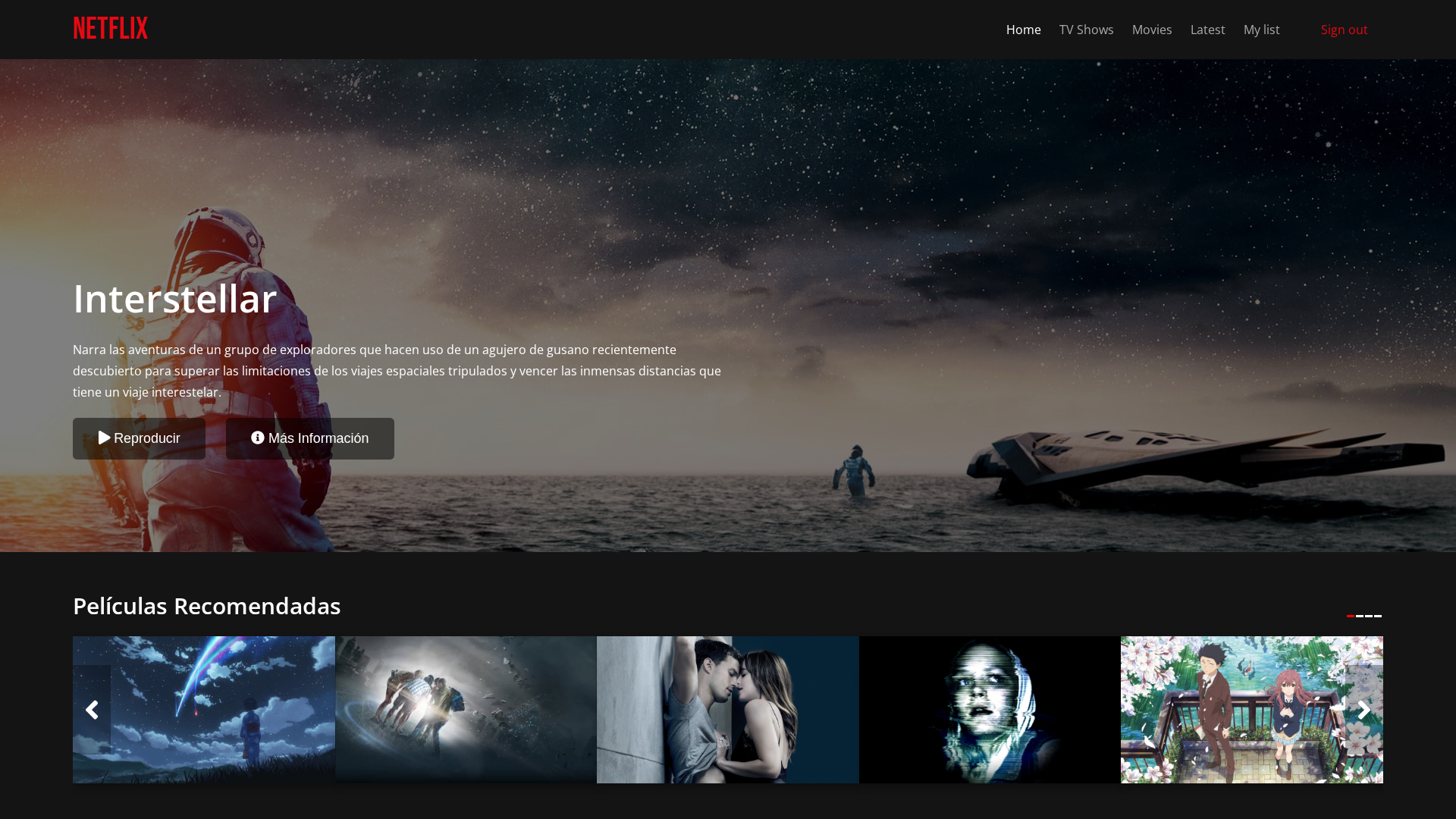The width and height of the screenshot is (1456, 819).
Task: Open Más Información for Interstellar
Action: point(309,438)
